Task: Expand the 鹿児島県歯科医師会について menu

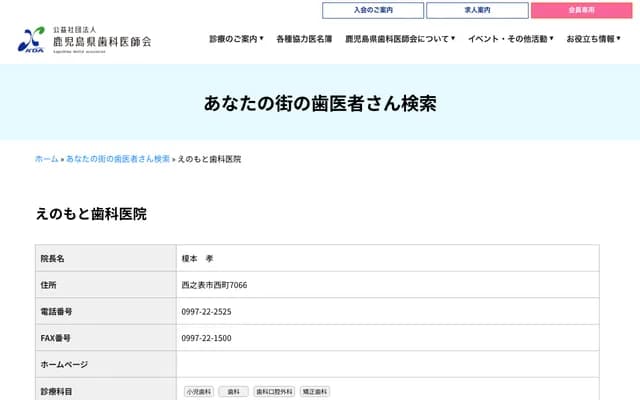Action: pyautogui.click(x=400, y=39)
